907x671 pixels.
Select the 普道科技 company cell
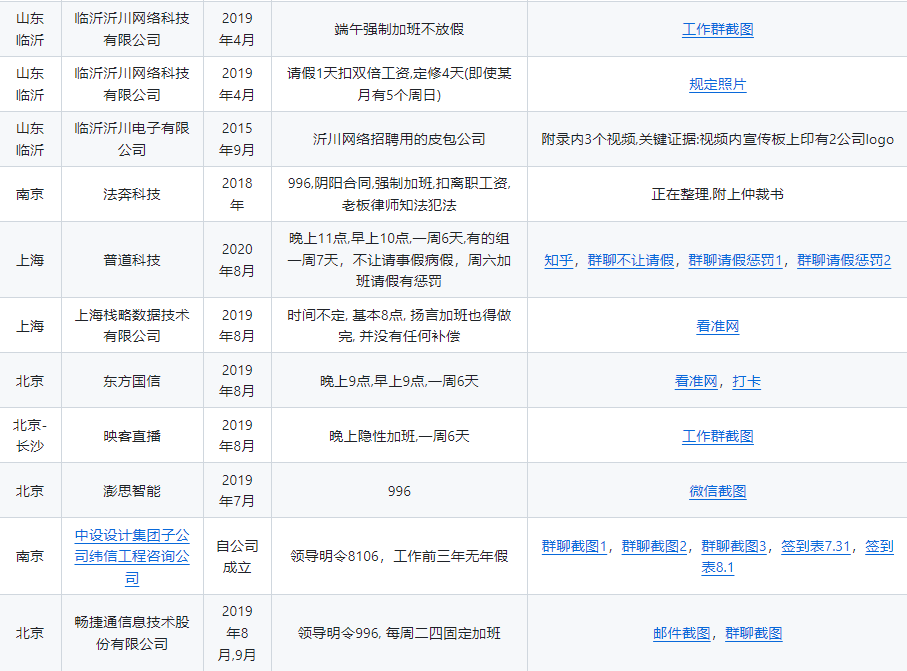point(132,260)
